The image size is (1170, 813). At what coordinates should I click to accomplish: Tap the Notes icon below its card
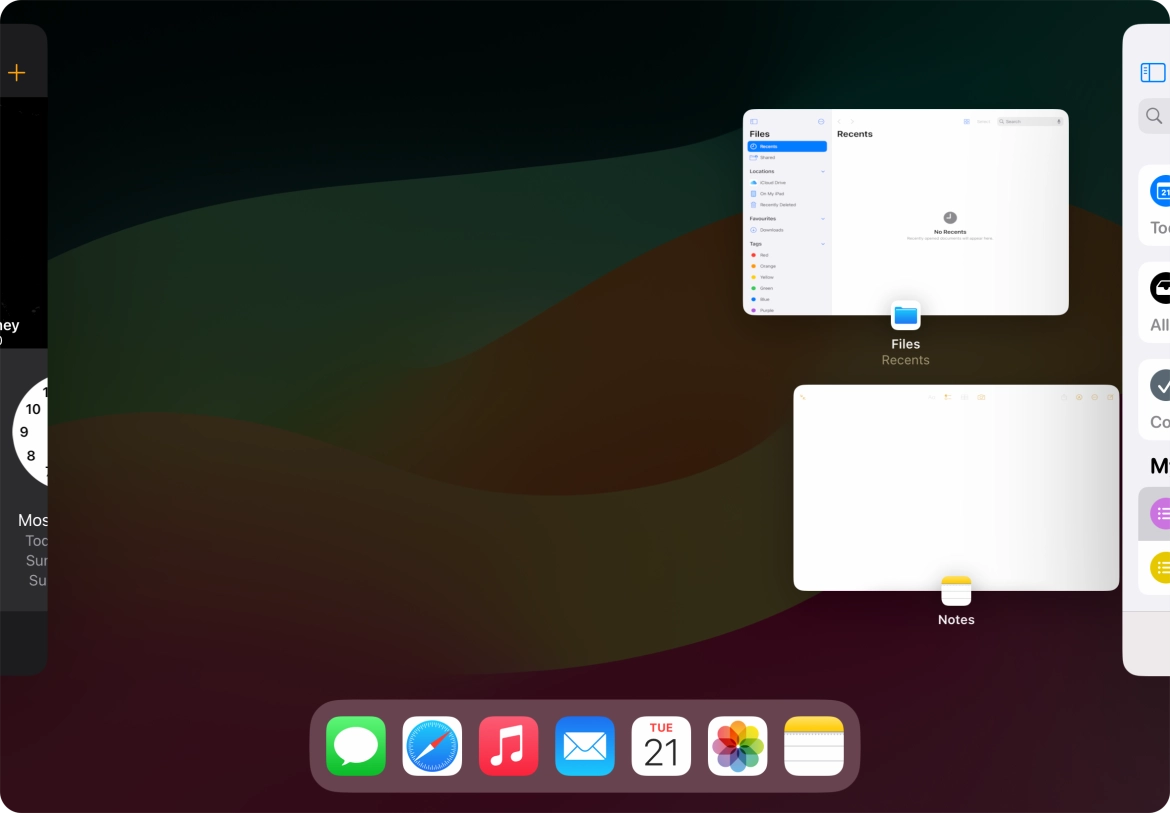point(956,591)
